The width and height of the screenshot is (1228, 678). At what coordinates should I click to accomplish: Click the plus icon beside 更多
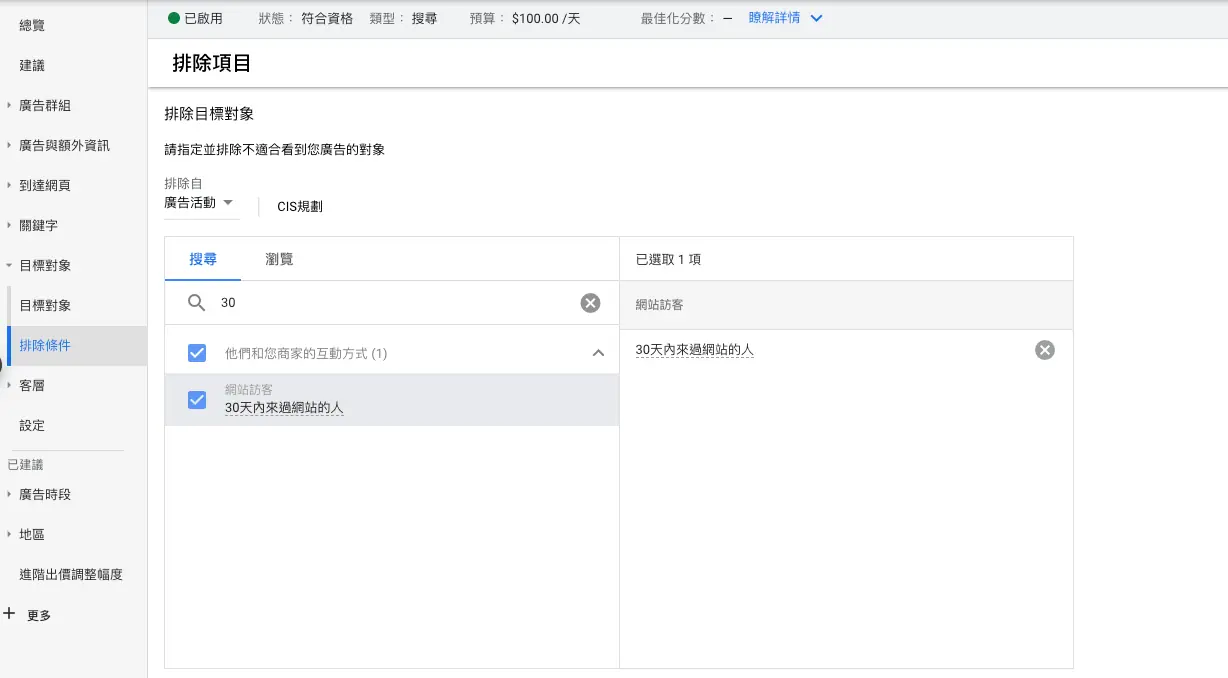click(x=9, y=614)
